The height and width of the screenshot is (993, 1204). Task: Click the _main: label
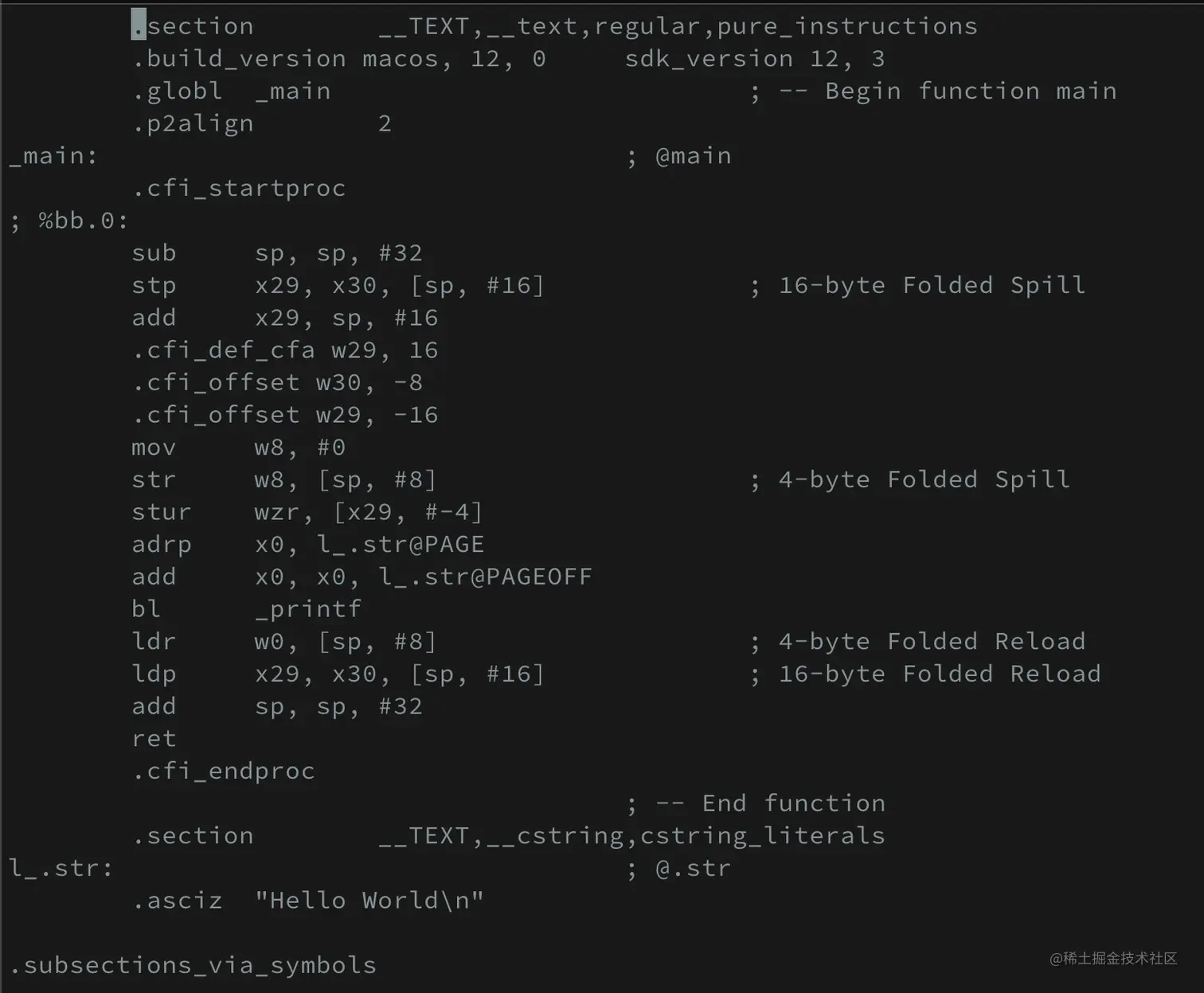pyautogui.click(x=53, y=156)
